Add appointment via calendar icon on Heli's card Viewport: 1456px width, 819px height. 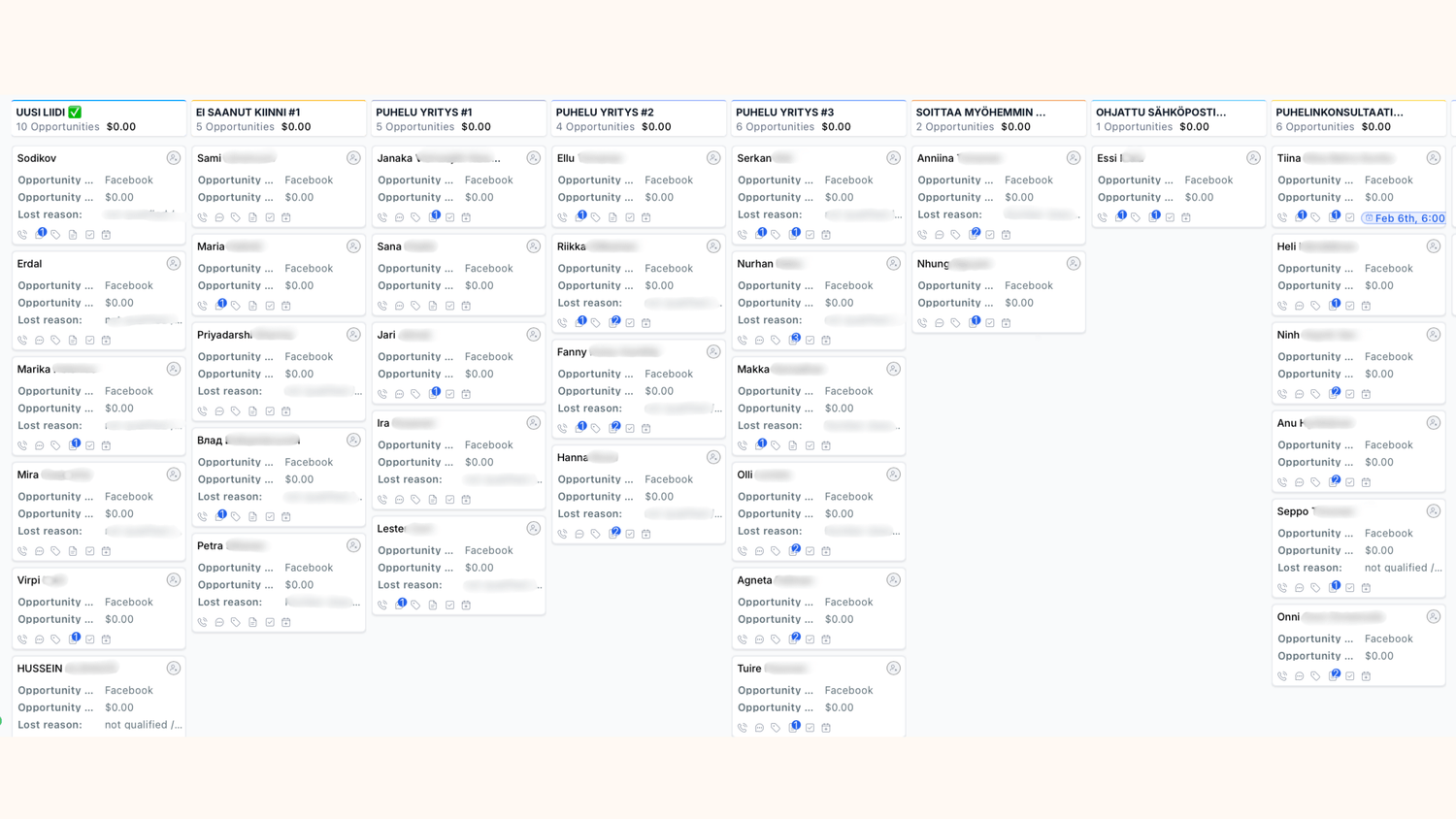[x=1366, y=306]
